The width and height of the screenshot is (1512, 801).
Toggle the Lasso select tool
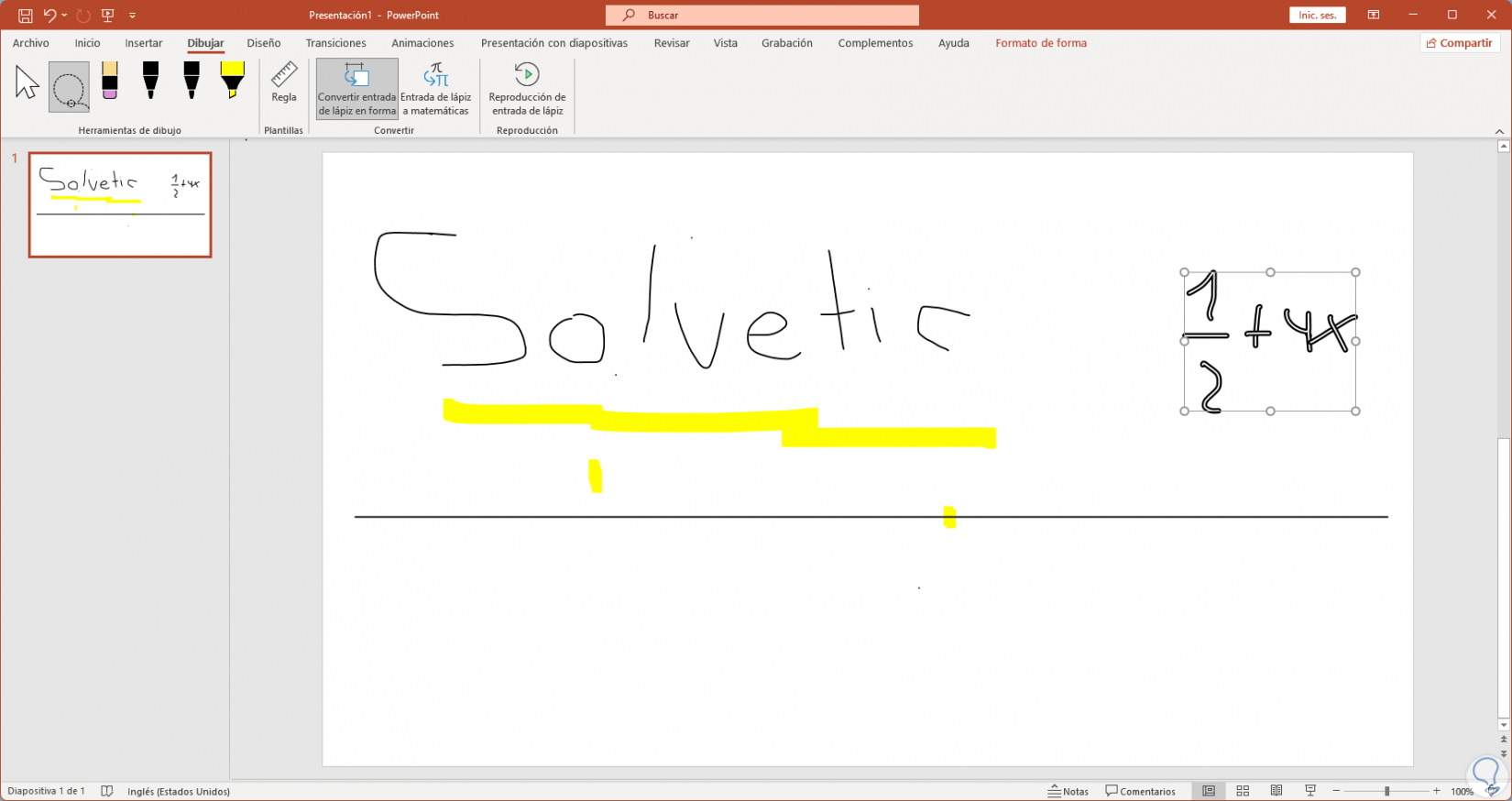click(x=69, y=87)
